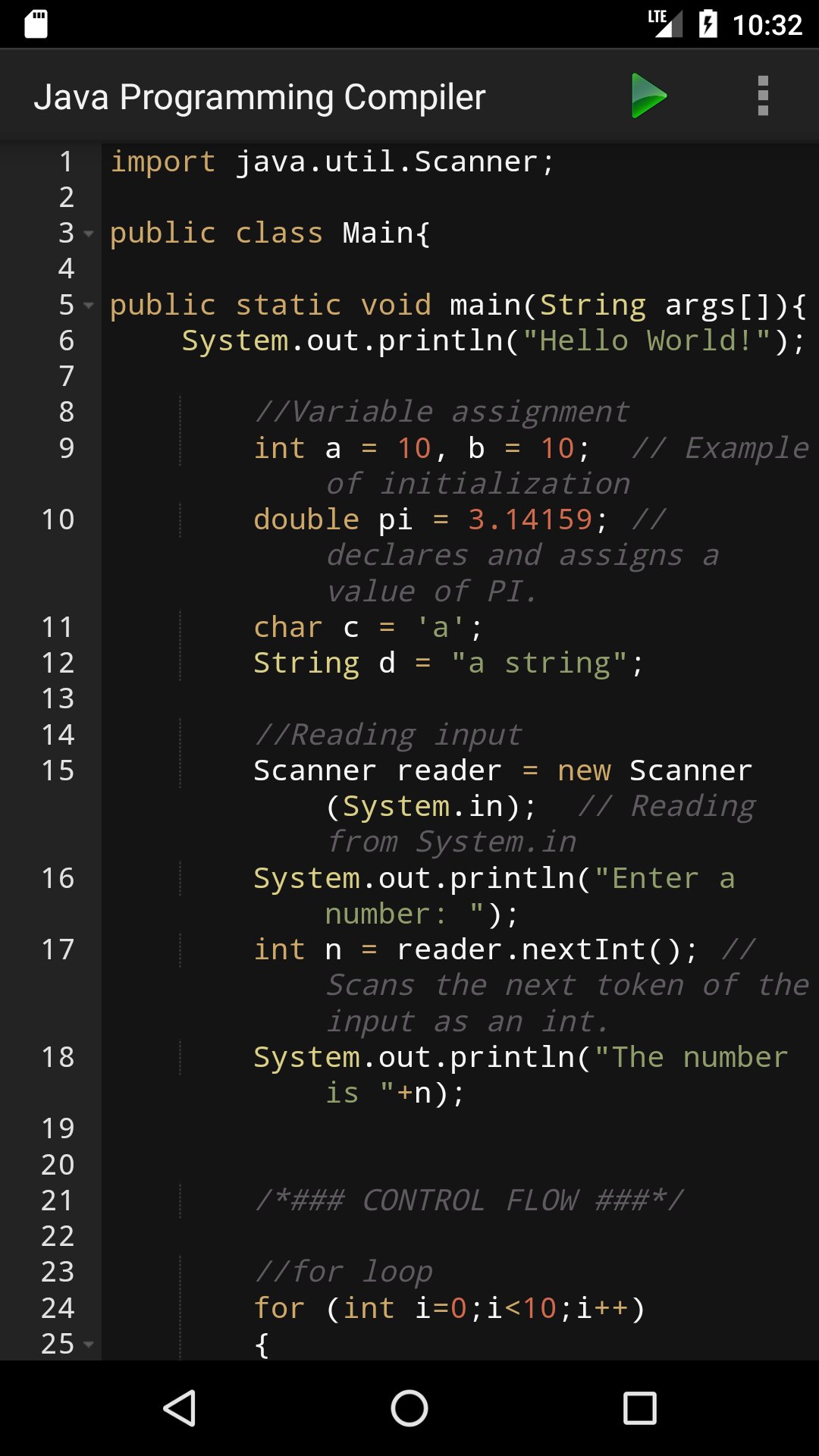Tap the CONTROL FLOW comment block

469,1200
